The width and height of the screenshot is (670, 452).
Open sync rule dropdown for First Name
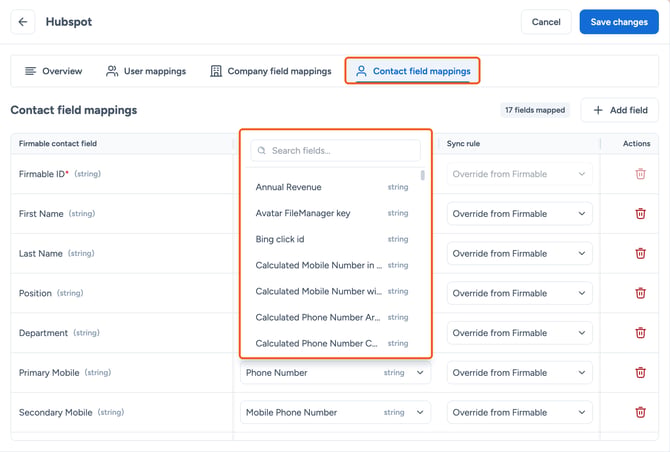coord(520,214)
